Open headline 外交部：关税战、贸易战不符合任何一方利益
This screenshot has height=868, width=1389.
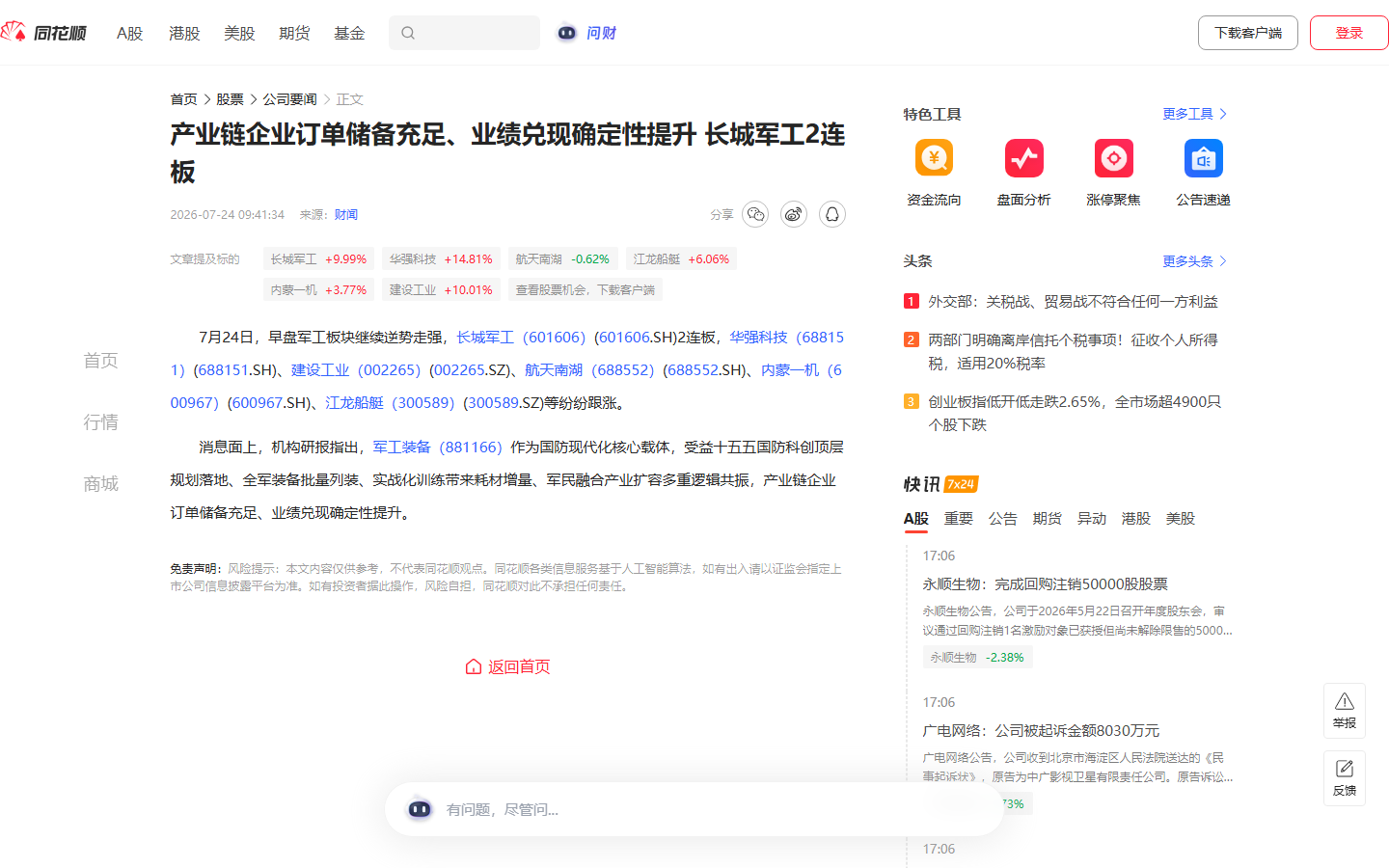1073,302
